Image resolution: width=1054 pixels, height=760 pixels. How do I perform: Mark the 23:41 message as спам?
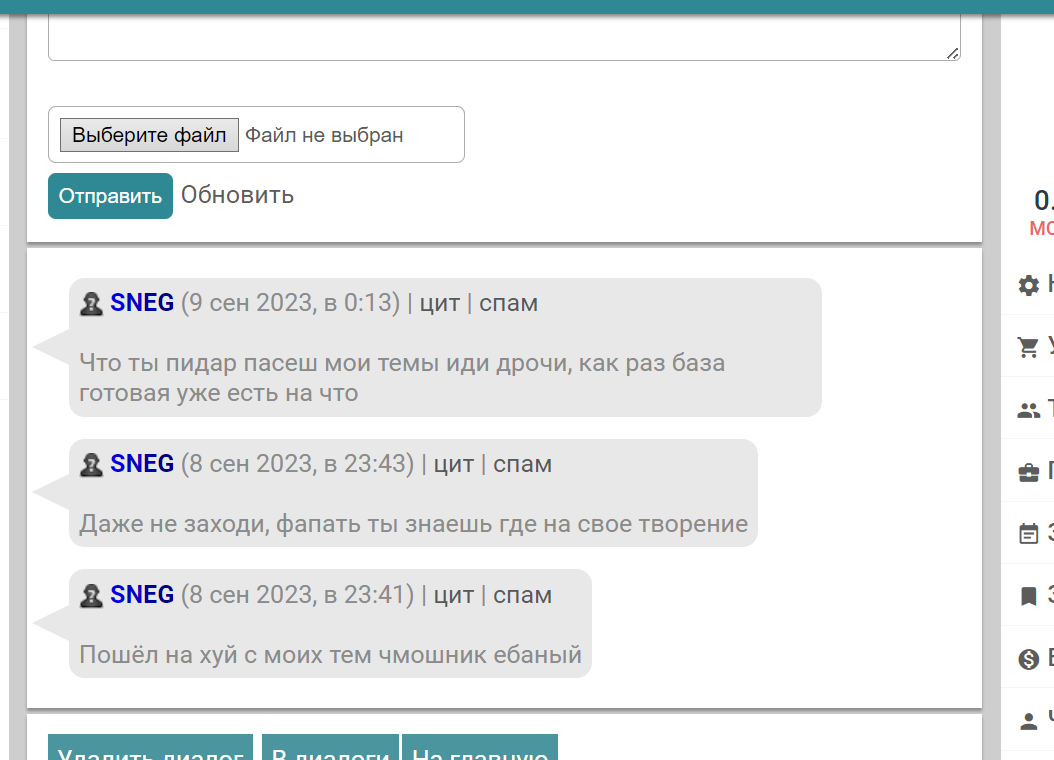click(x=522, y=595)
